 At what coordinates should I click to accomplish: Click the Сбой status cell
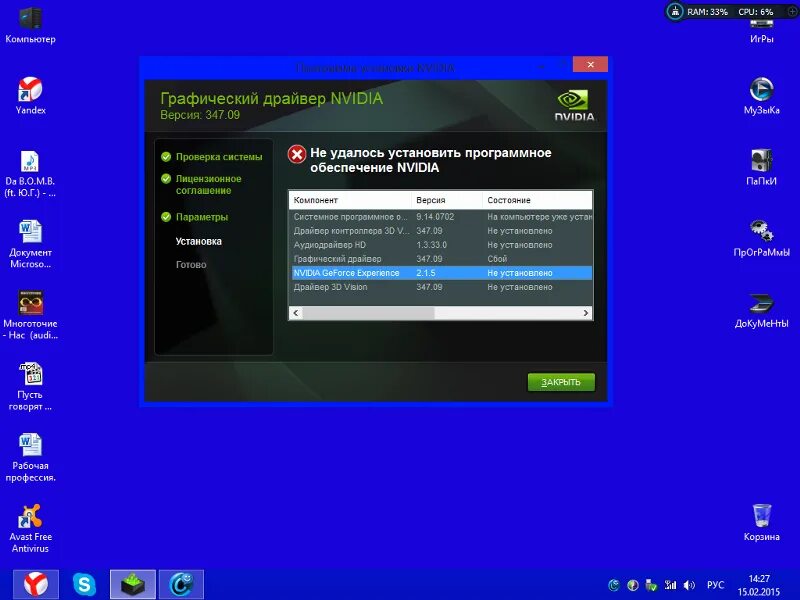click(x=497, y=259)
